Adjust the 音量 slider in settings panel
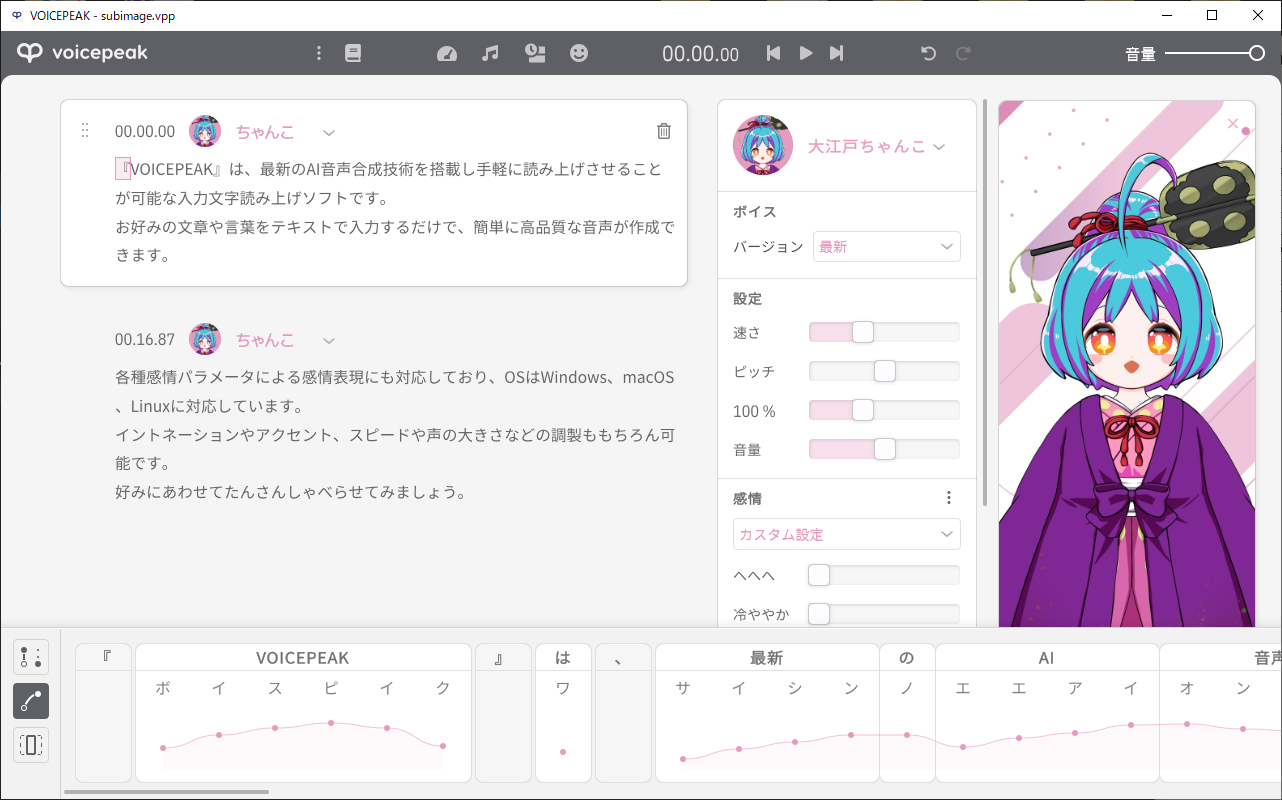Viewport: 1282px width, 800px height. 884,449
